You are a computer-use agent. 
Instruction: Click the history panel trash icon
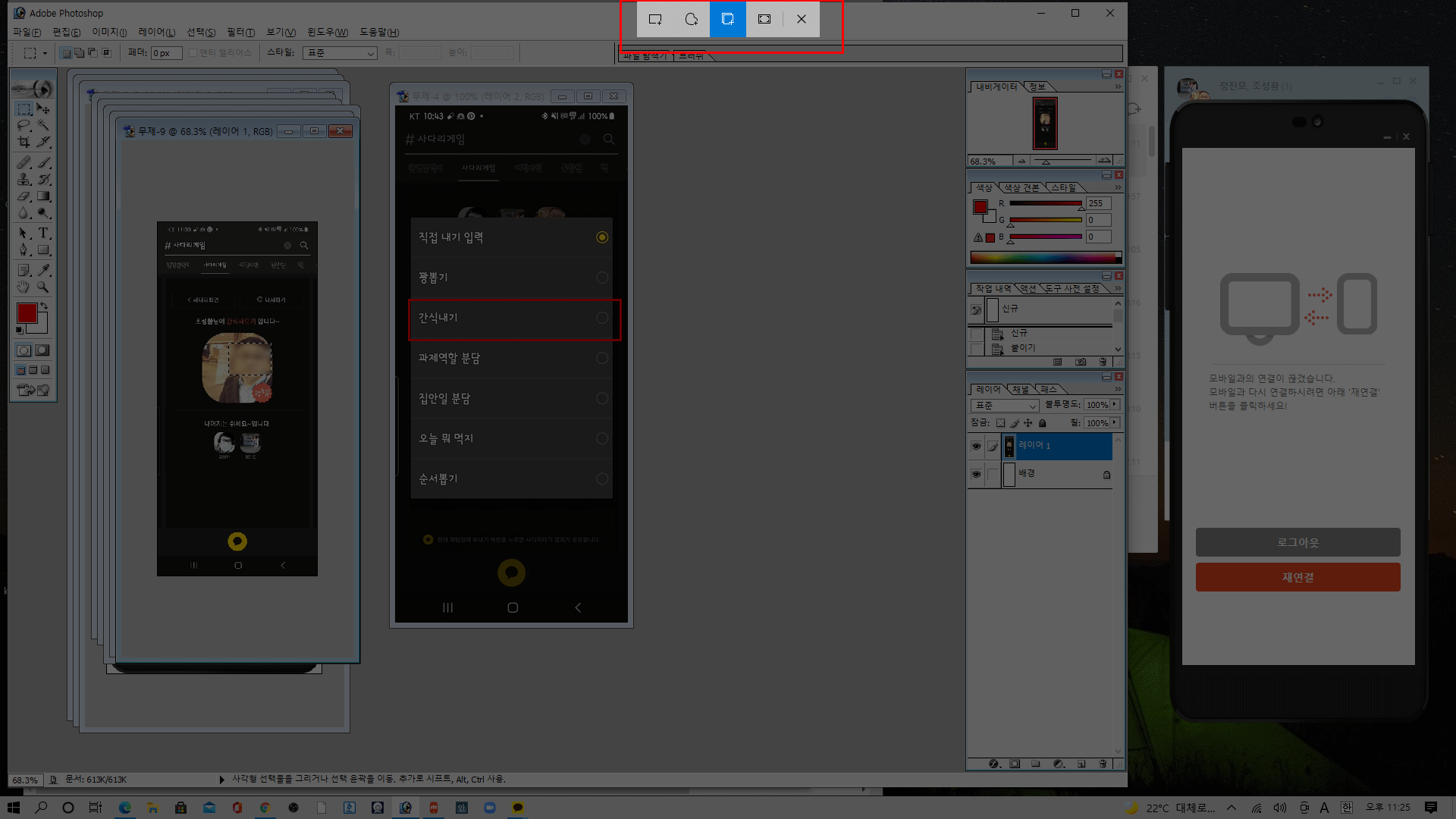[1103, 362]
